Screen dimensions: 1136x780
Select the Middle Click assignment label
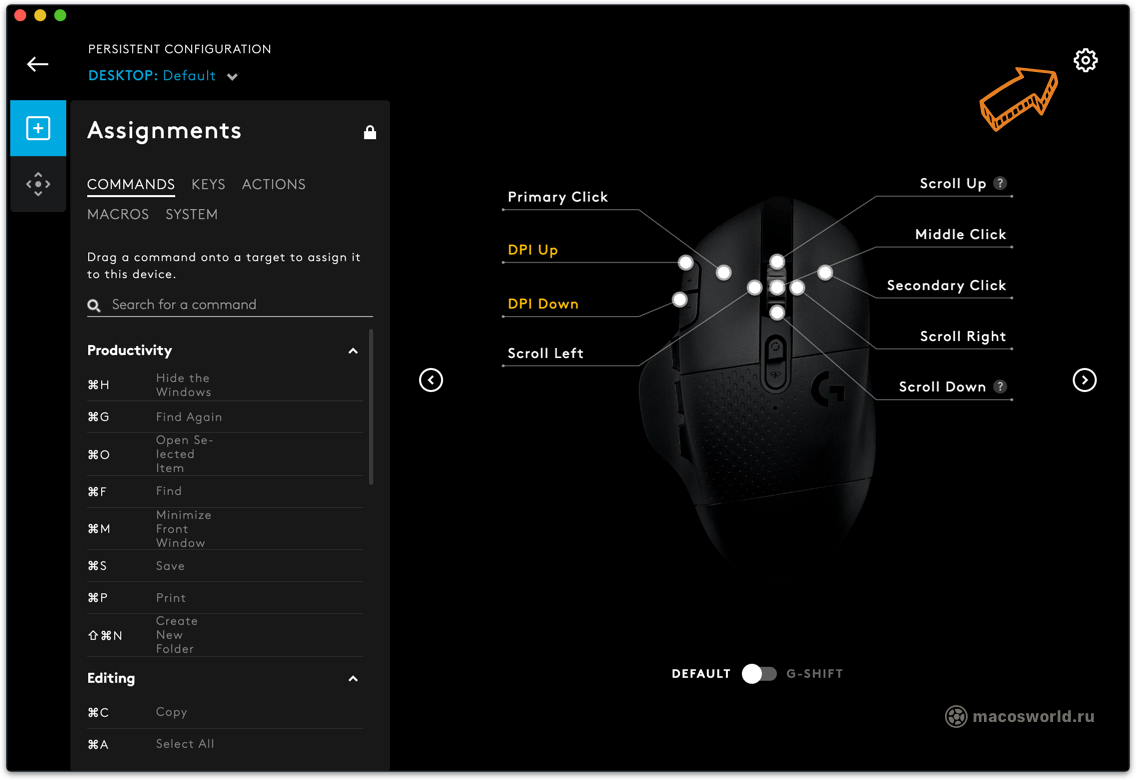click(x=961, y=234)
